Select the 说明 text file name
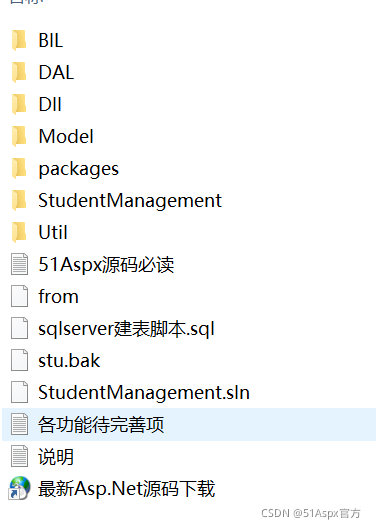376x529 pixels. [x=56, y=457]
